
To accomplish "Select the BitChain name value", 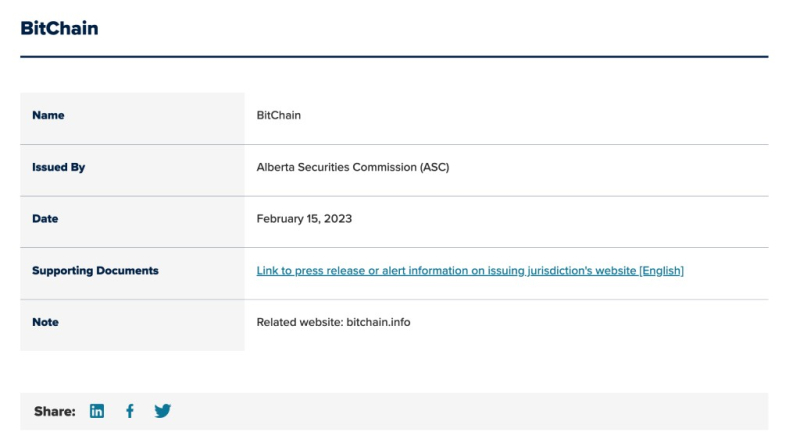I will [279, 115].
